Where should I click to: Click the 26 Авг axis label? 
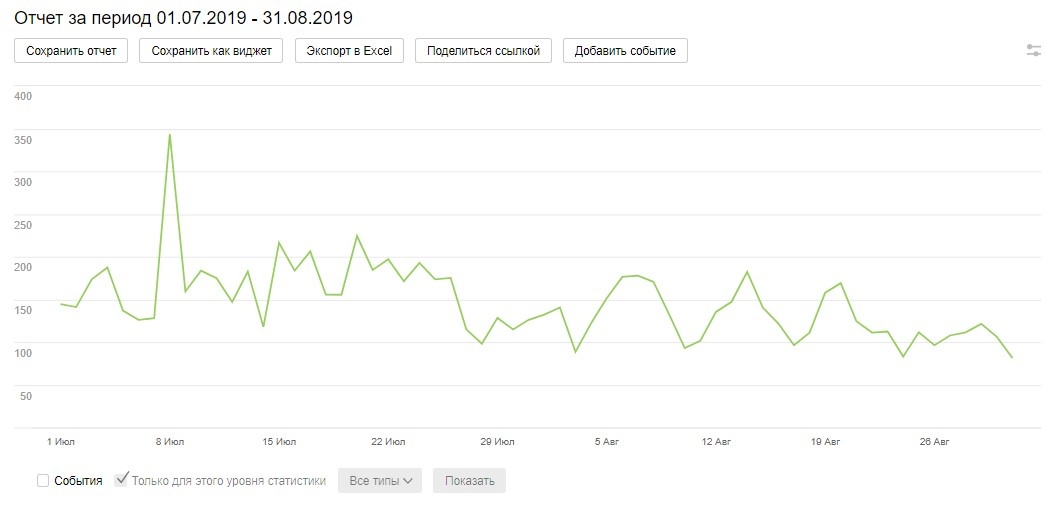point(934,442)
